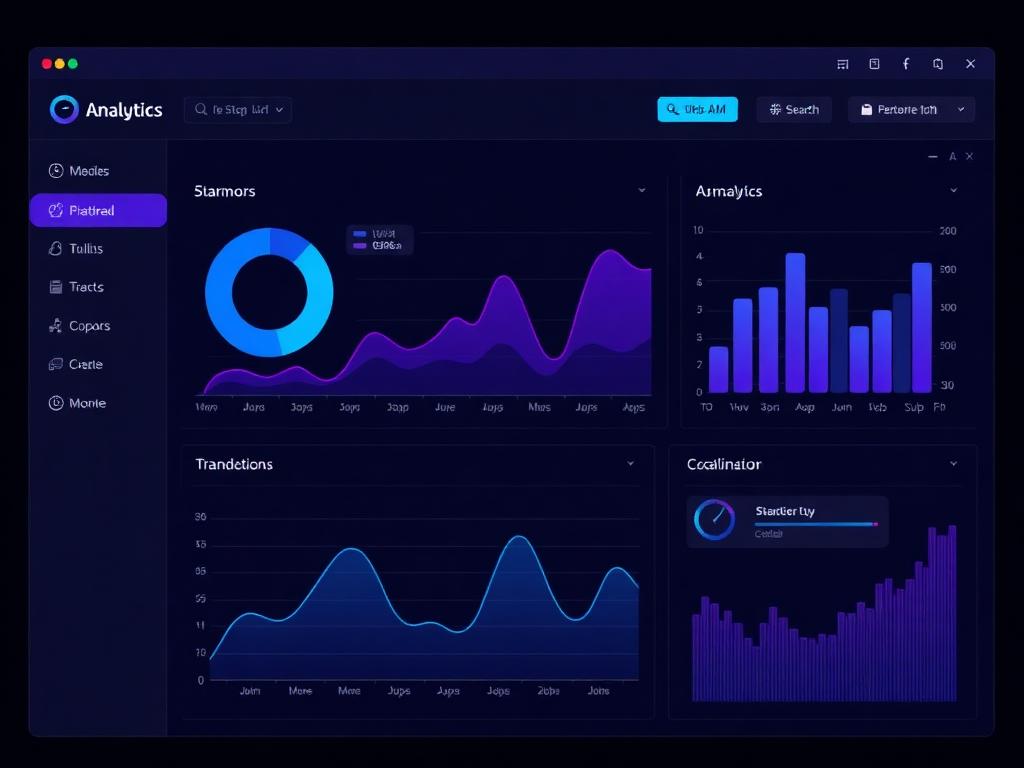The height and width of the screenshot is (768, 1024).
Task: Collapse the Trandetions panel chevron
Action: coord(631,464)
